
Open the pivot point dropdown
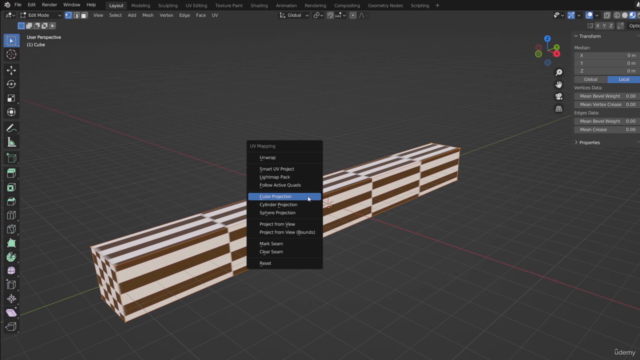pos(318,15)
